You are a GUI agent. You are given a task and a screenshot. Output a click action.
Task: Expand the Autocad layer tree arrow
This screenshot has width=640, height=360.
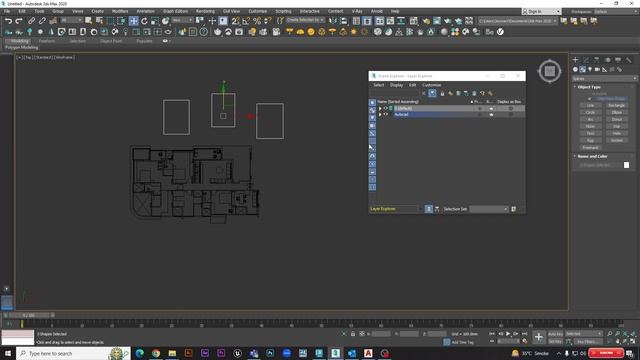(380, 114)
